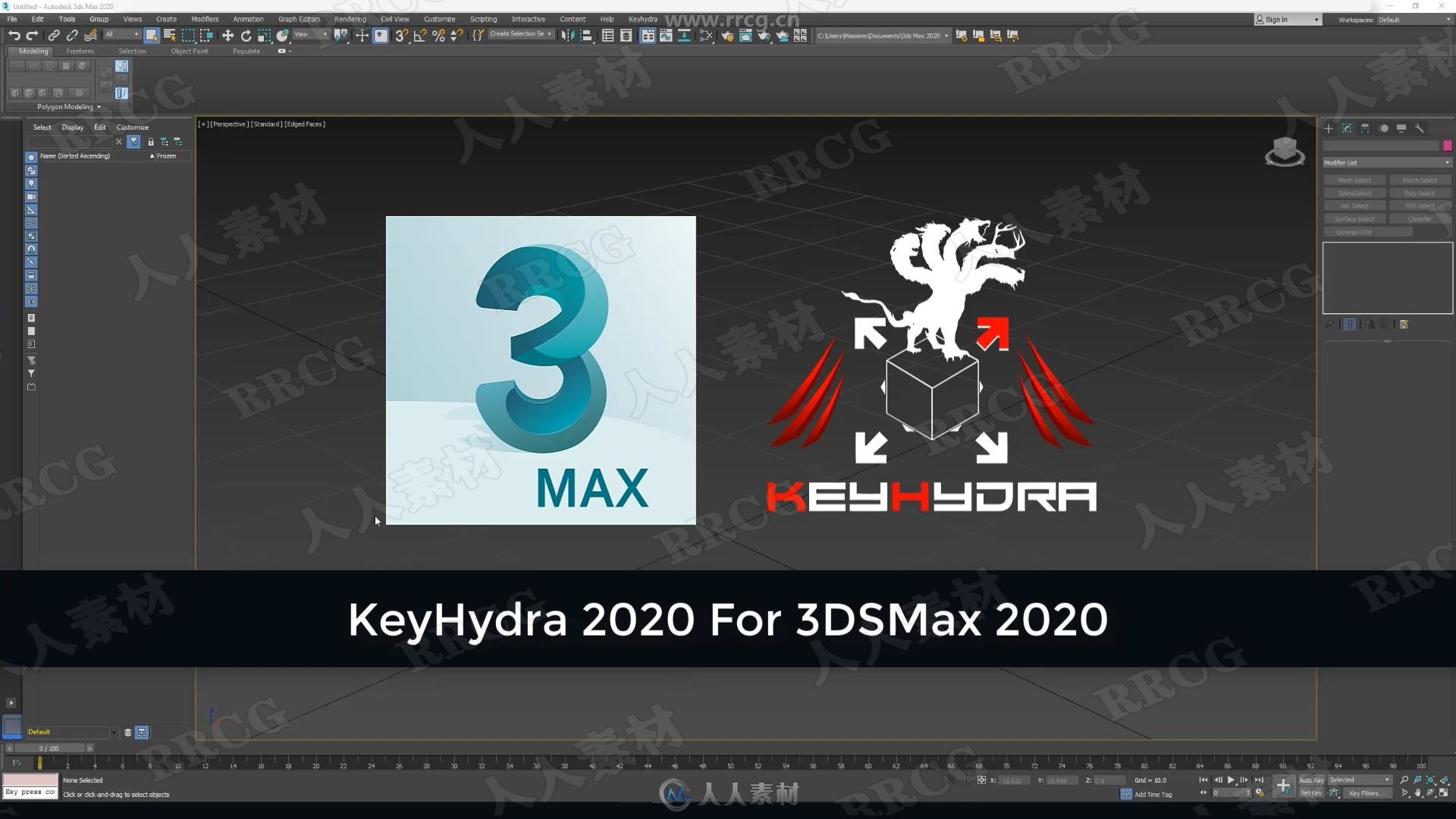Screen dimensions: 1456x819
Task: Toggle Percent Snap on main toolbar
Action: coord(438,36)
